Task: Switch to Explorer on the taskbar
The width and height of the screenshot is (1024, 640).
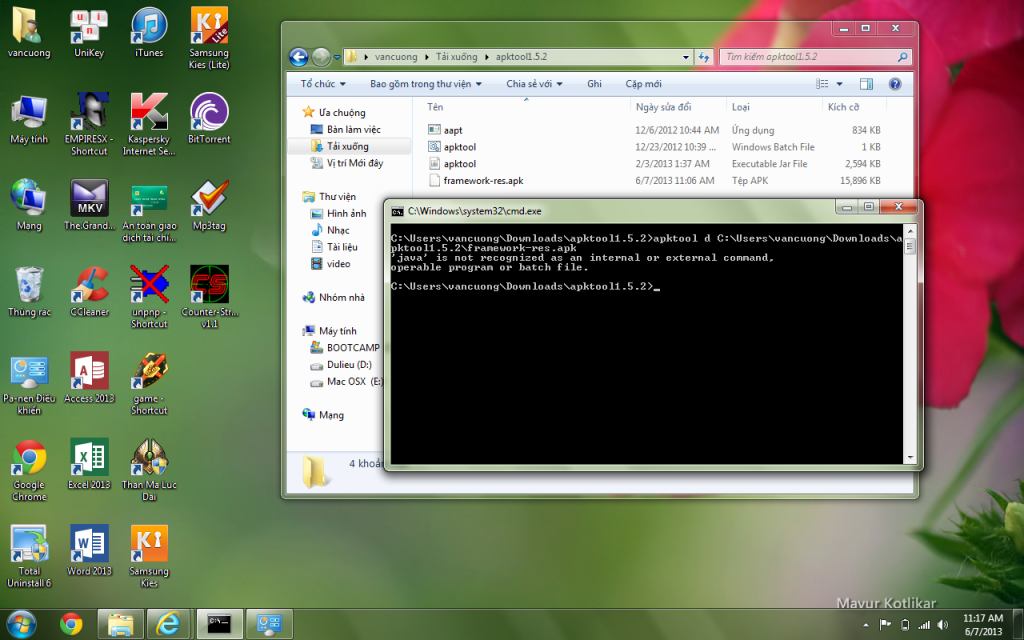Action: pyautogui.click(x=121, y=624)
